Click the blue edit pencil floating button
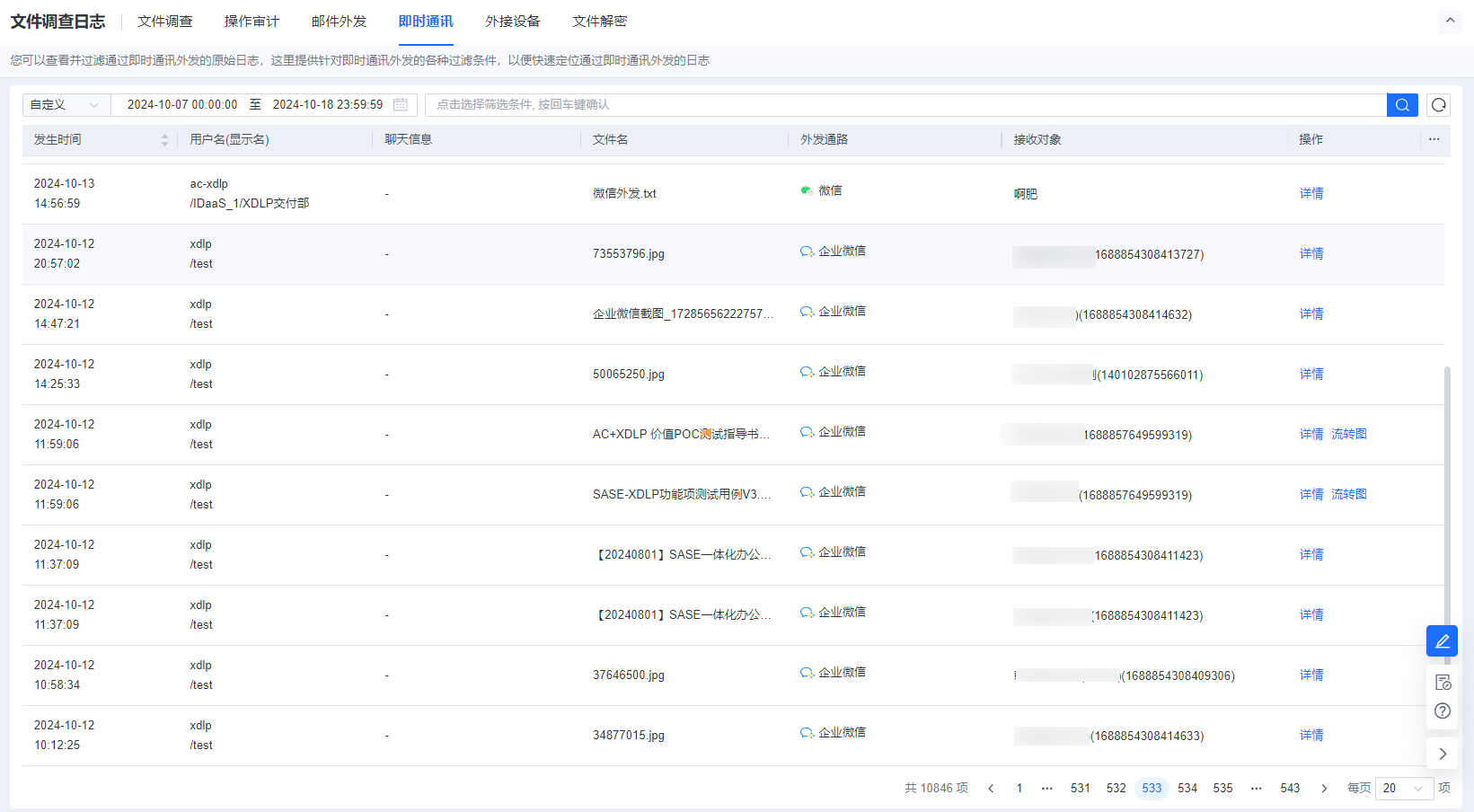This screenshot has height=812, width=1474. click(x=1442, y=641)
